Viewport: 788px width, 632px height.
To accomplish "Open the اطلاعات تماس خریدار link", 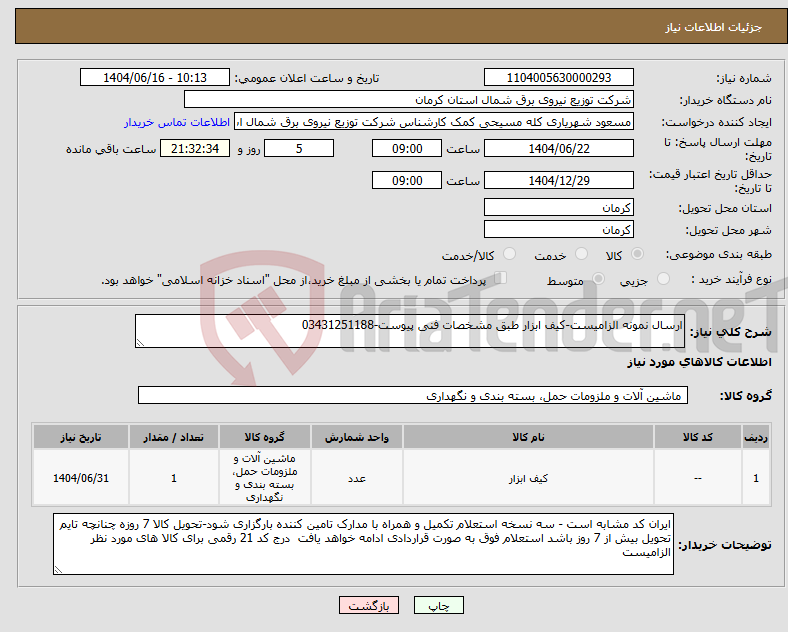I will coord(177,122).
